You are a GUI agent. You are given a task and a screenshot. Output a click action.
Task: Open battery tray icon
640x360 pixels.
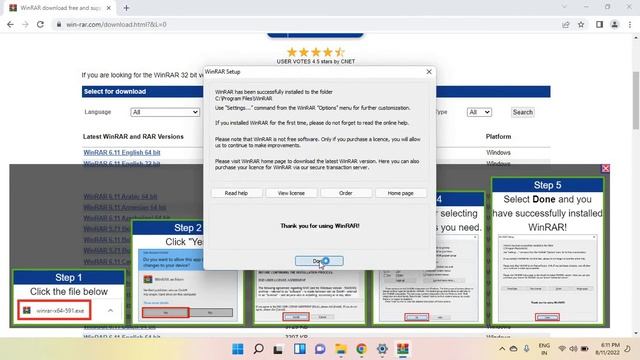click(585, 349)
